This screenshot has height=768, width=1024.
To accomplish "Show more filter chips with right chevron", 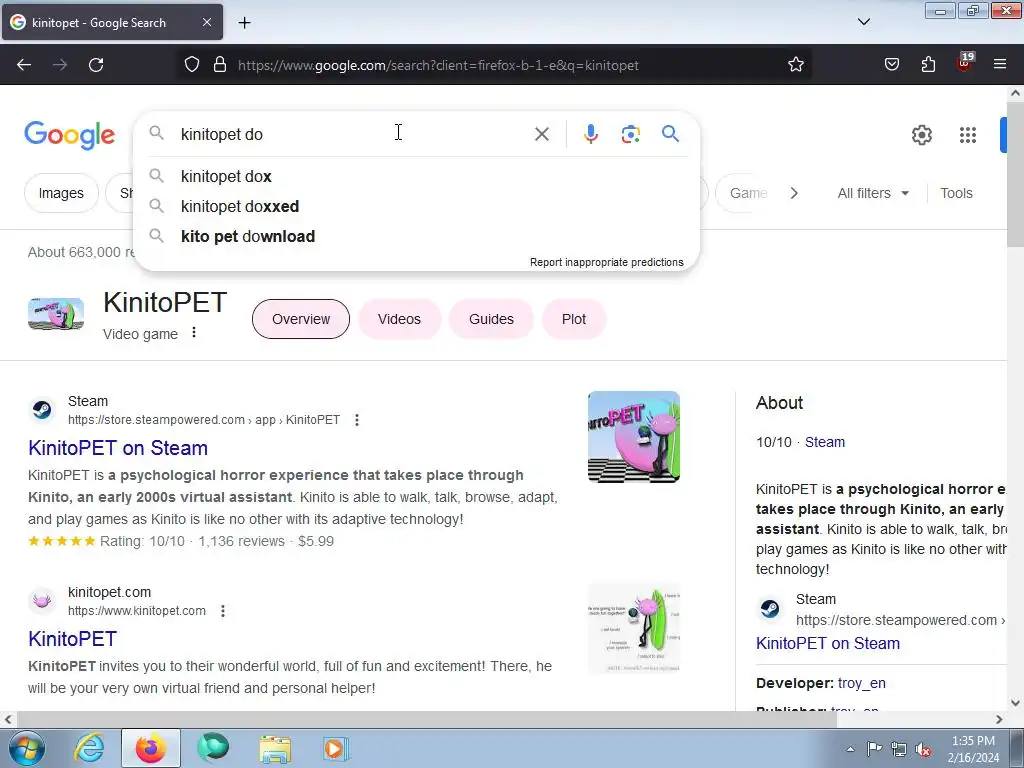I will coord(794,193).
